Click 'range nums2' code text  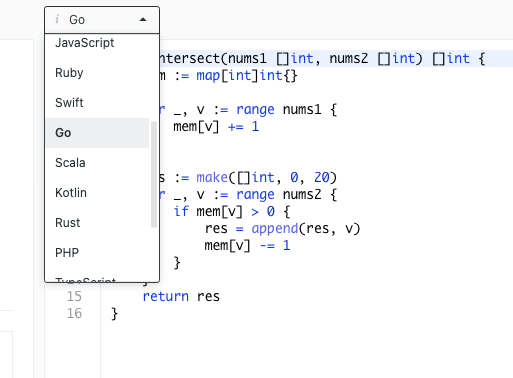[279, 194]
